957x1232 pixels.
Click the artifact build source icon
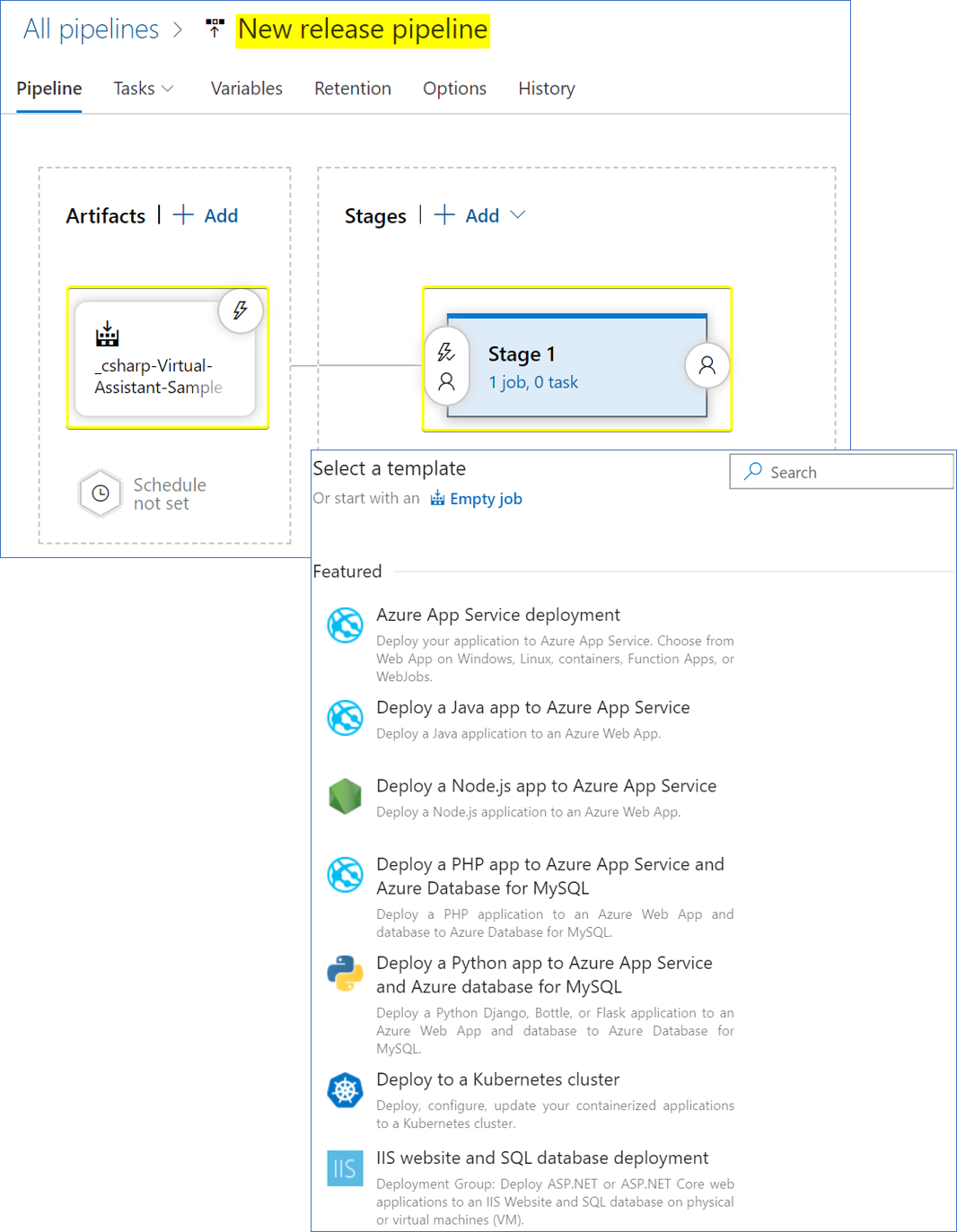coord(108,334)
